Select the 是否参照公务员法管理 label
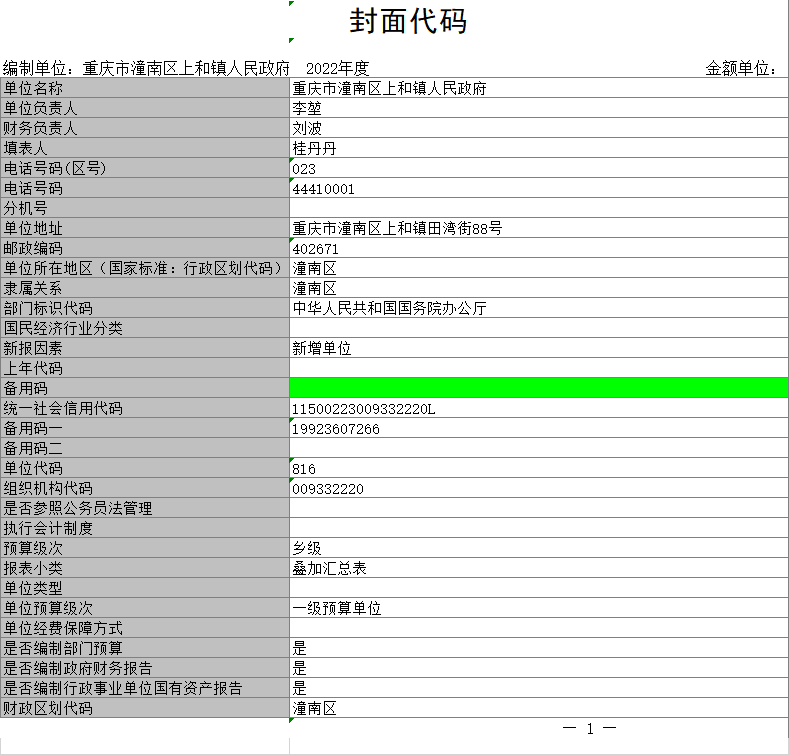The width and height of the screenshot is (789, 755). (145, 508)
